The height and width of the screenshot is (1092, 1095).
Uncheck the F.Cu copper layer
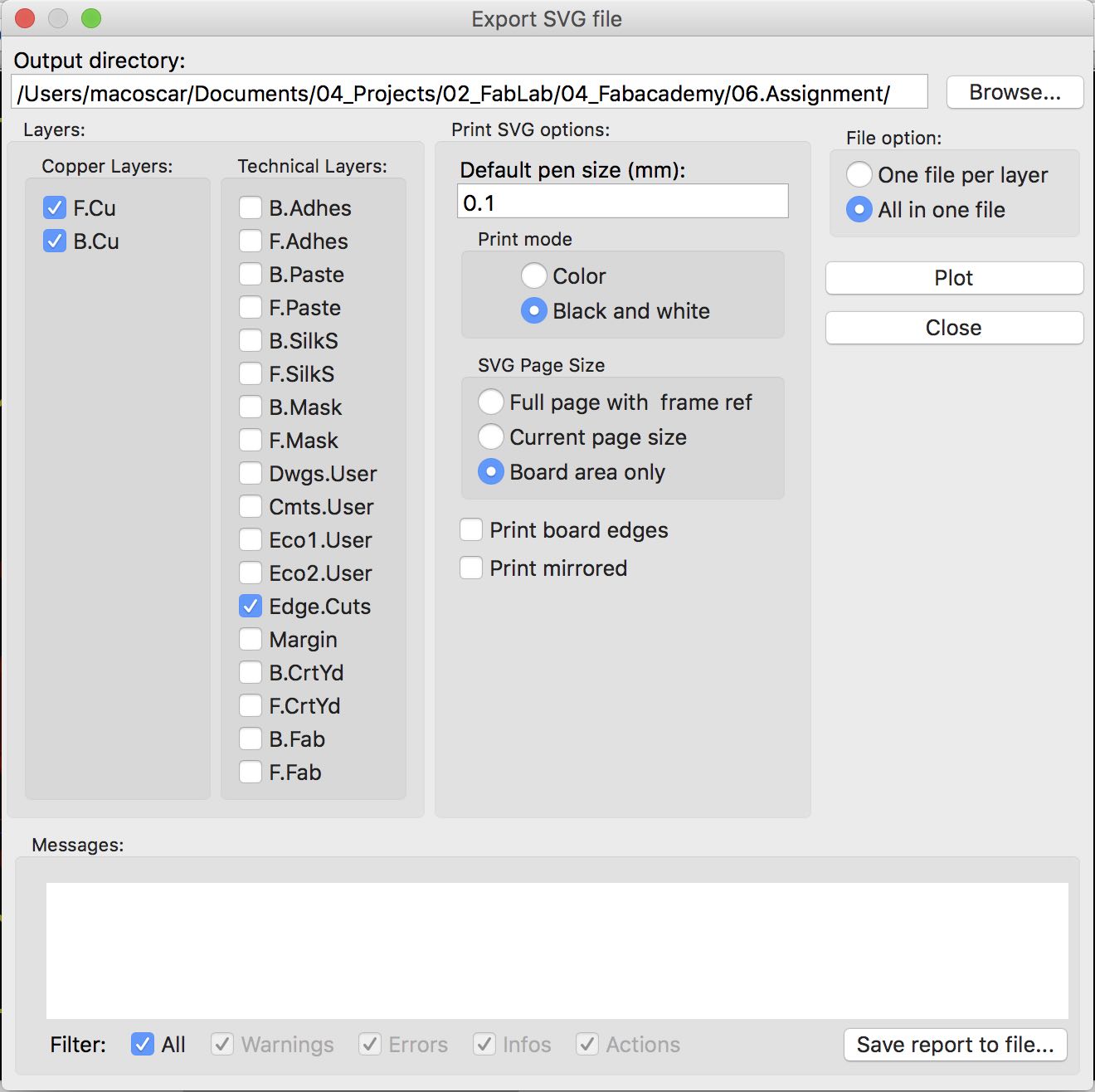point(55,207)
